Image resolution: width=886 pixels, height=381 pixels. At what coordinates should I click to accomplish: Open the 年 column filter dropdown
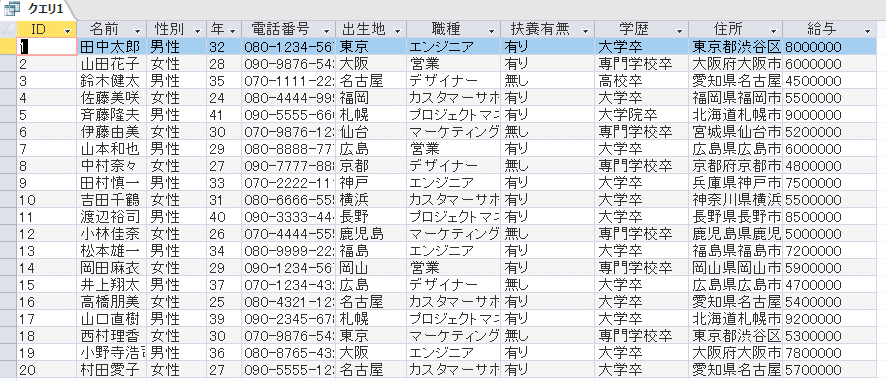click(x=232, y=30)
